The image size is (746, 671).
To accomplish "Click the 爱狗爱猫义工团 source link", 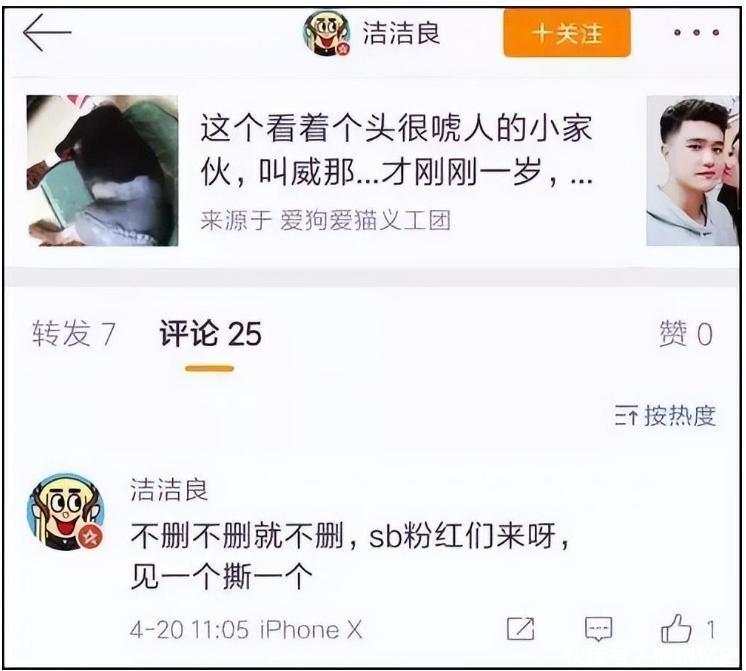I will point(365,220).
